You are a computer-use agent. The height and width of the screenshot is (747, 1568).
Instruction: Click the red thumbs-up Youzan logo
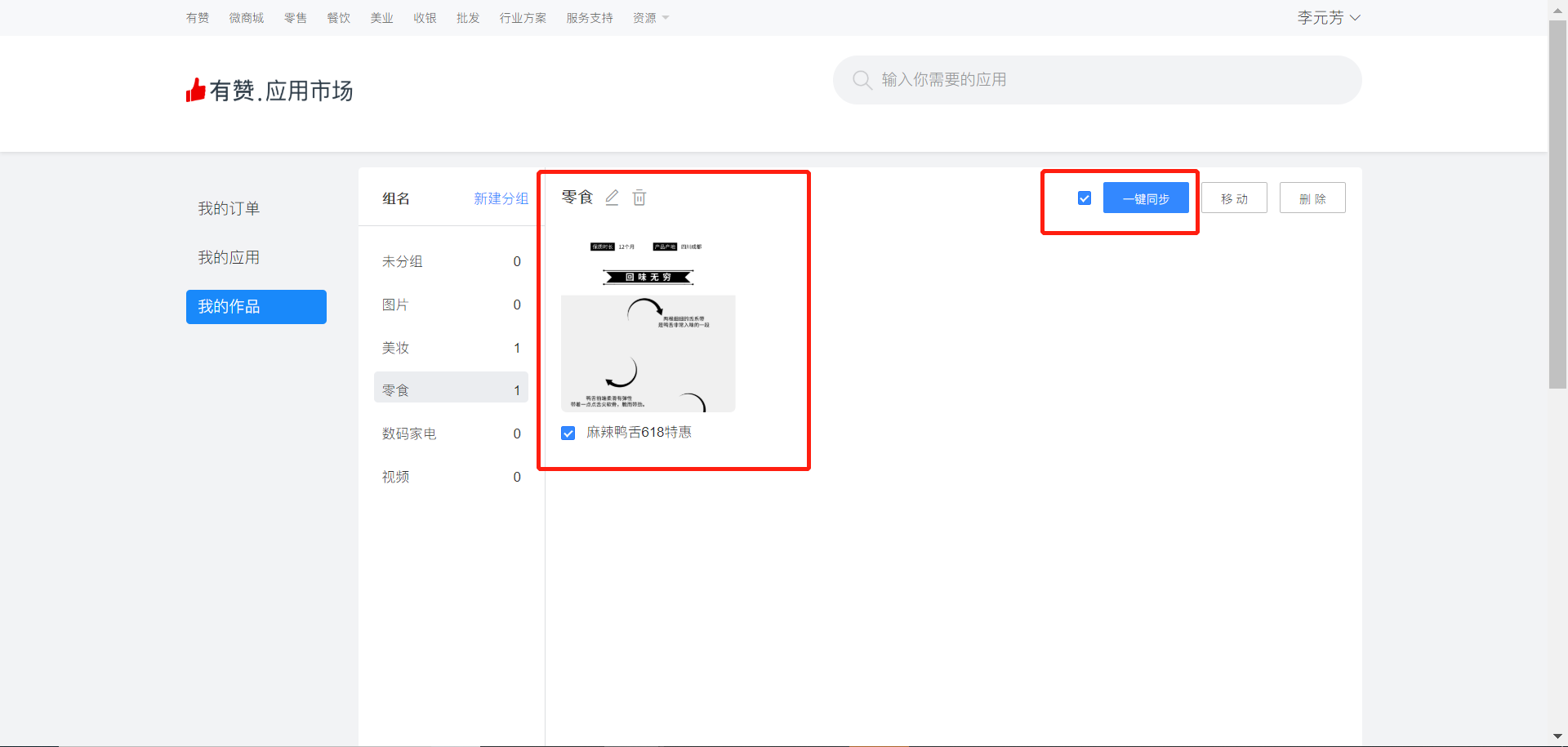(195, 90)
